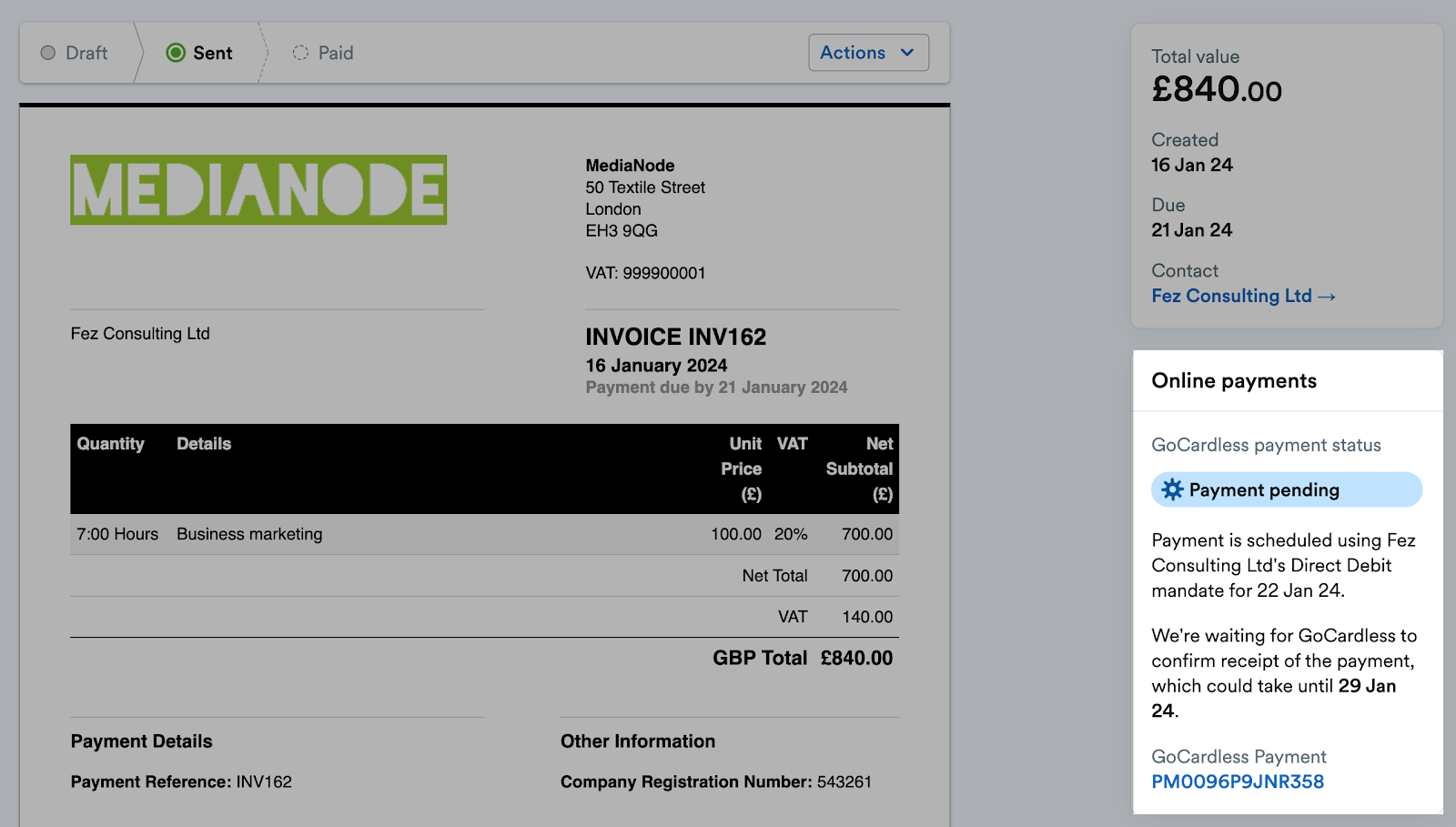Screen dimensions: 1456x827
Task: Click the Online payments panel heading
Action: (1234, 380)
